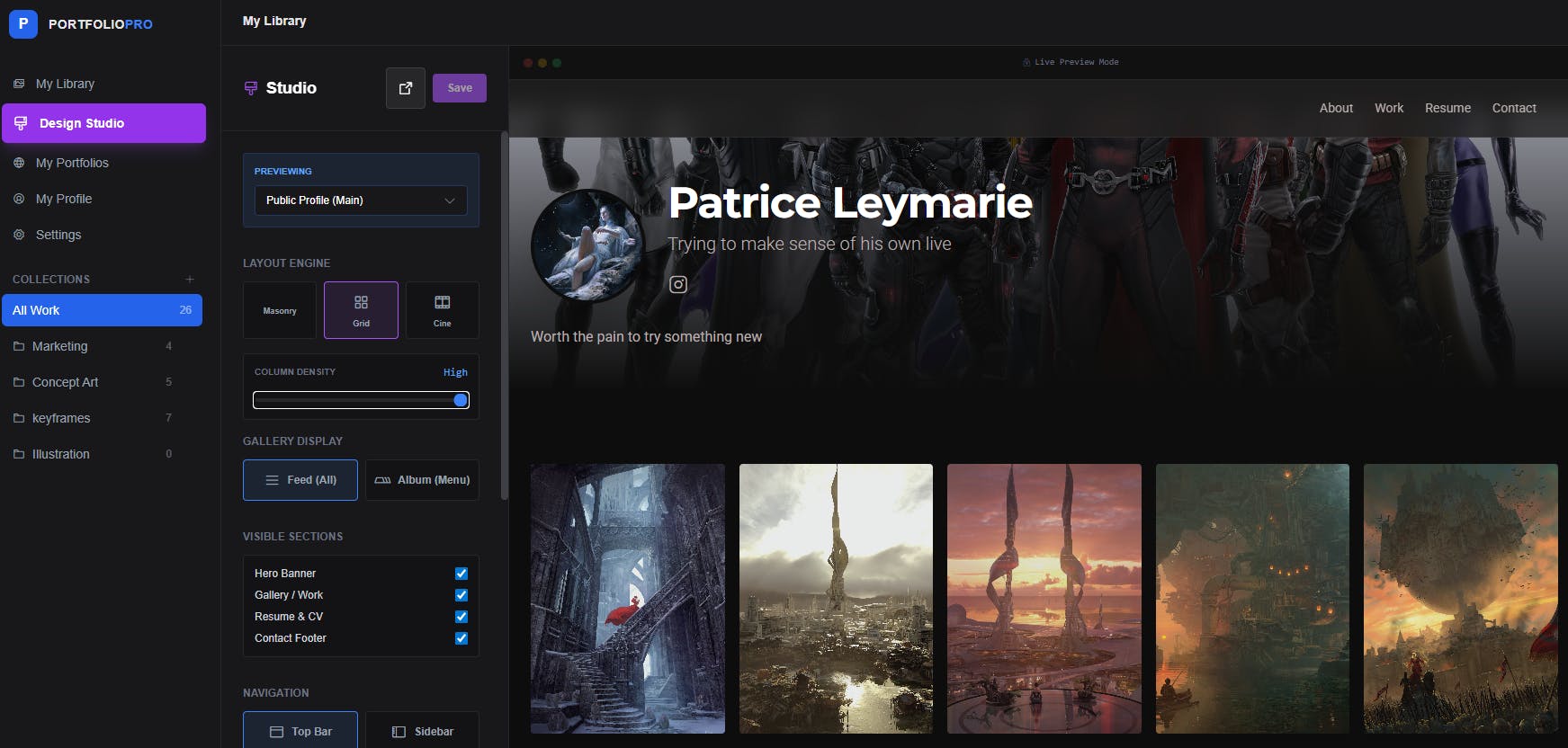Disable the Contact Footer checkbox
The height and width of the screenshot is (748, 1568).
point(461,638)
